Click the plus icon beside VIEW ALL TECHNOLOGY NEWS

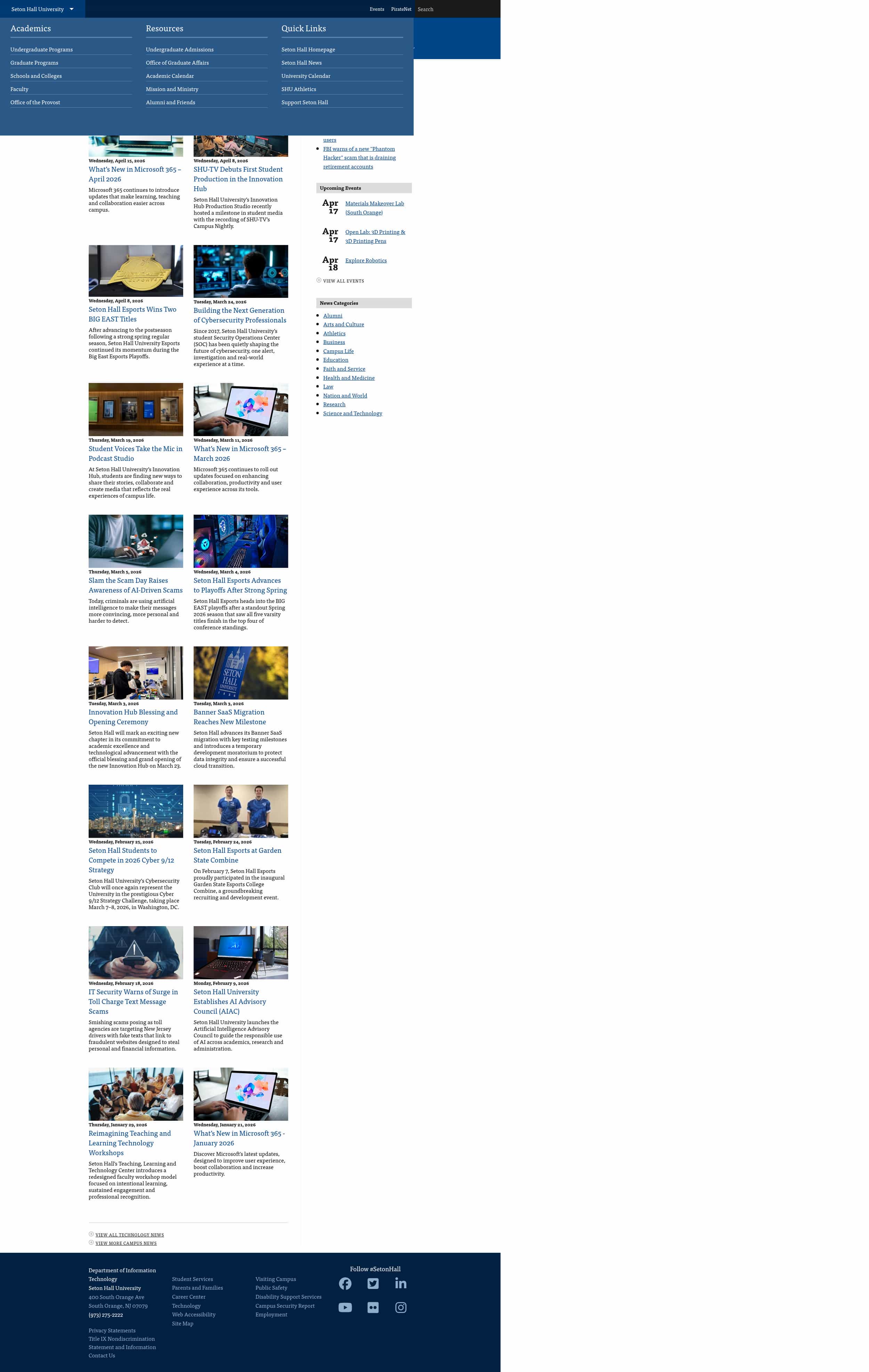91,1234
